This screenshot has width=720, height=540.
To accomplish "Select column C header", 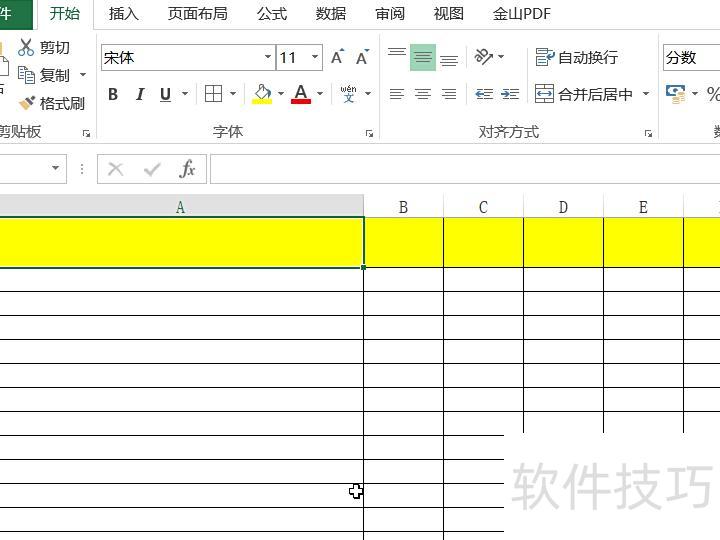I will [483, 207].
